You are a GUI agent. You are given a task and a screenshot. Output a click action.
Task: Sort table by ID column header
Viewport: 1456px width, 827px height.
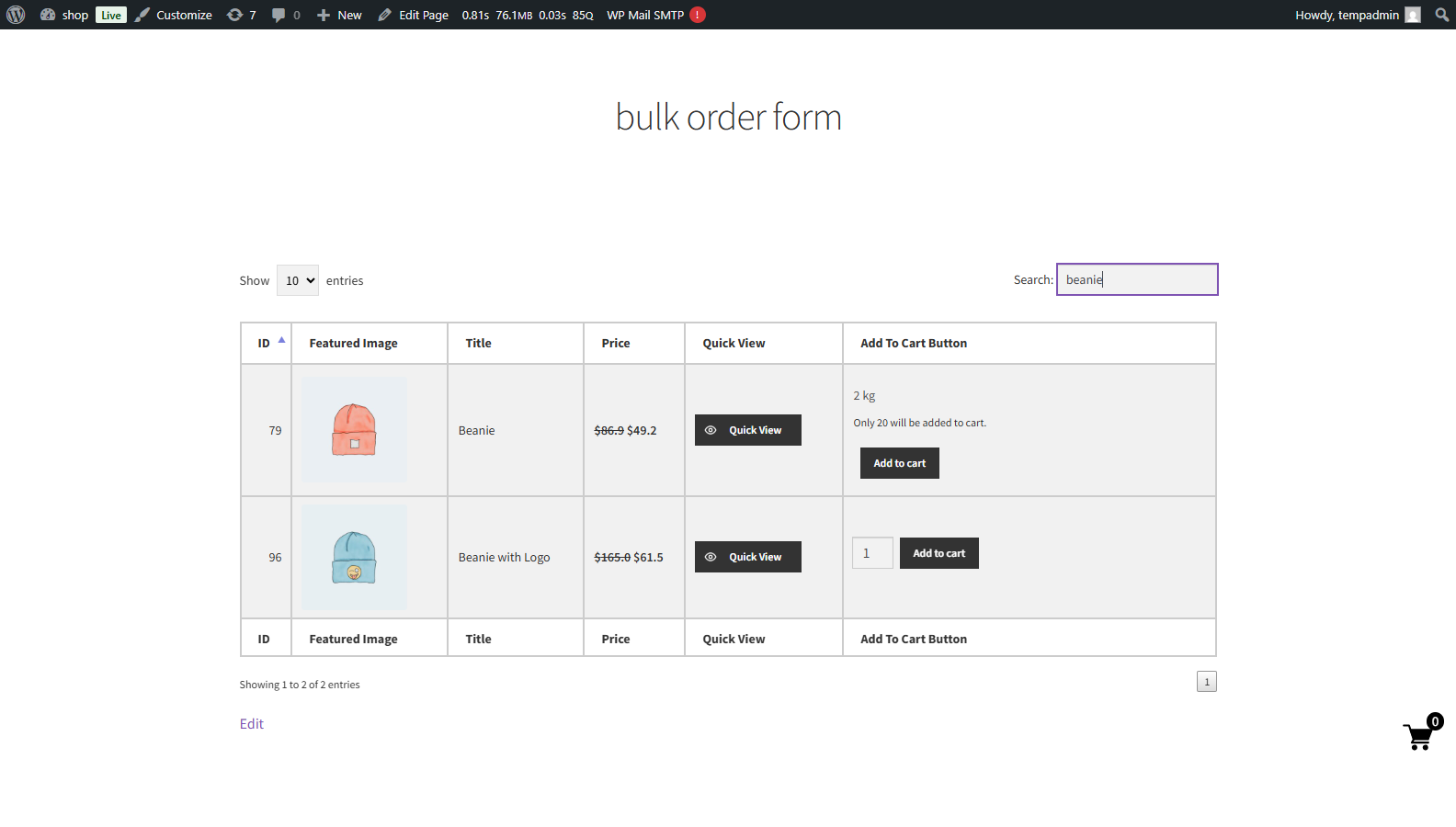pos(266,343)
